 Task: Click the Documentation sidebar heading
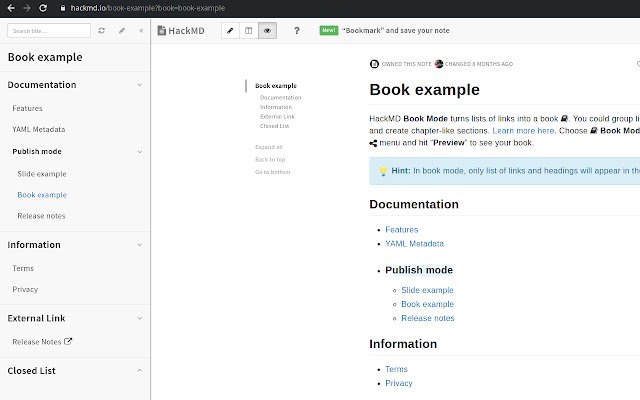click(42, 85)
